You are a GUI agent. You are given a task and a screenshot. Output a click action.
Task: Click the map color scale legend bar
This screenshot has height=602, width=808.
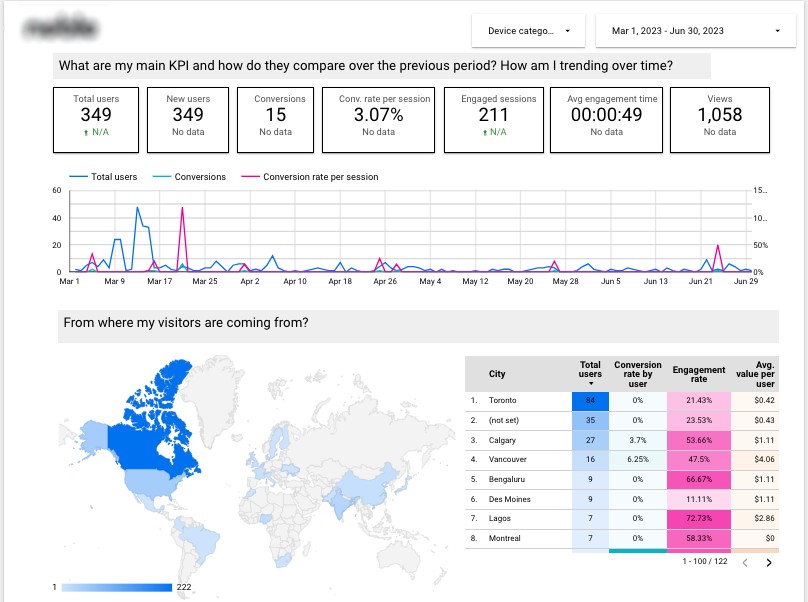click(116, 587)
